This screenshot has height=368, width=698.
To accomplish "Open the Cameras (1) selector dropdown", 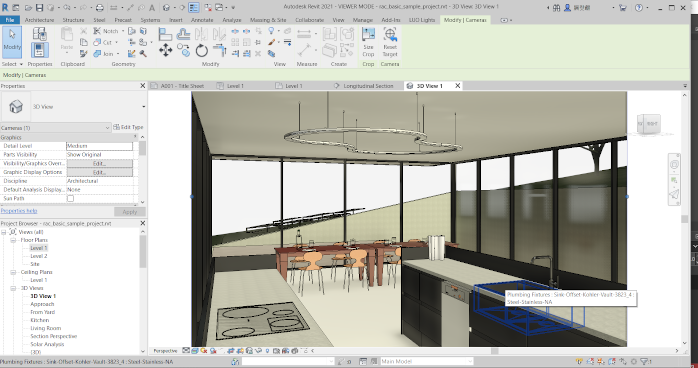I will pos(55,128).
